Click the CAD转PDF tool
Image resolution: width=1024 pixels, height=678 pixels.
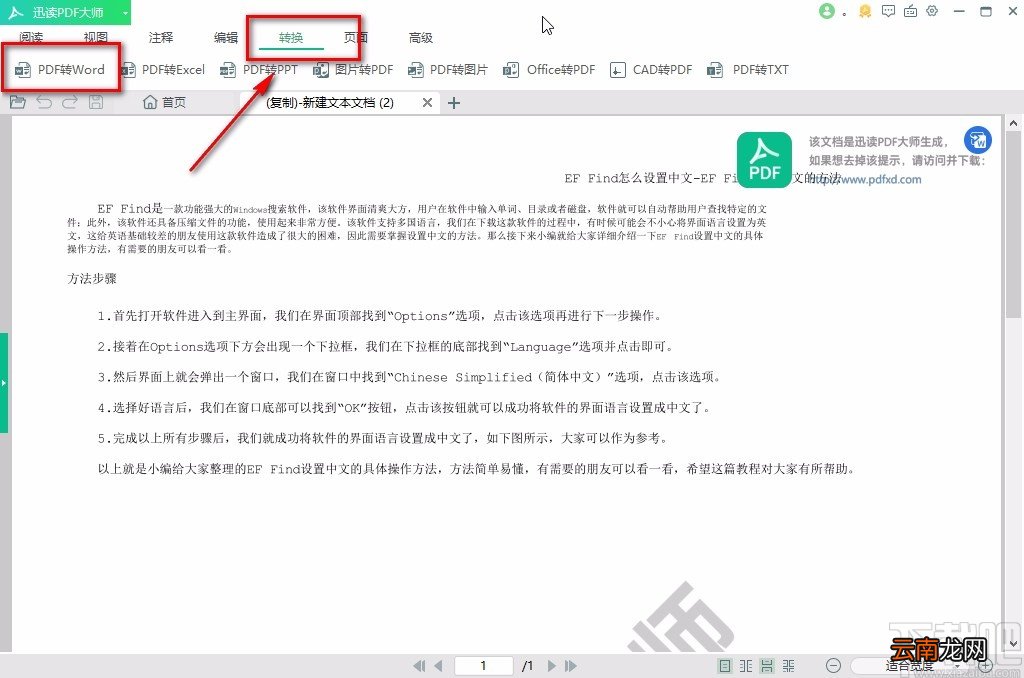coord(650,69)
